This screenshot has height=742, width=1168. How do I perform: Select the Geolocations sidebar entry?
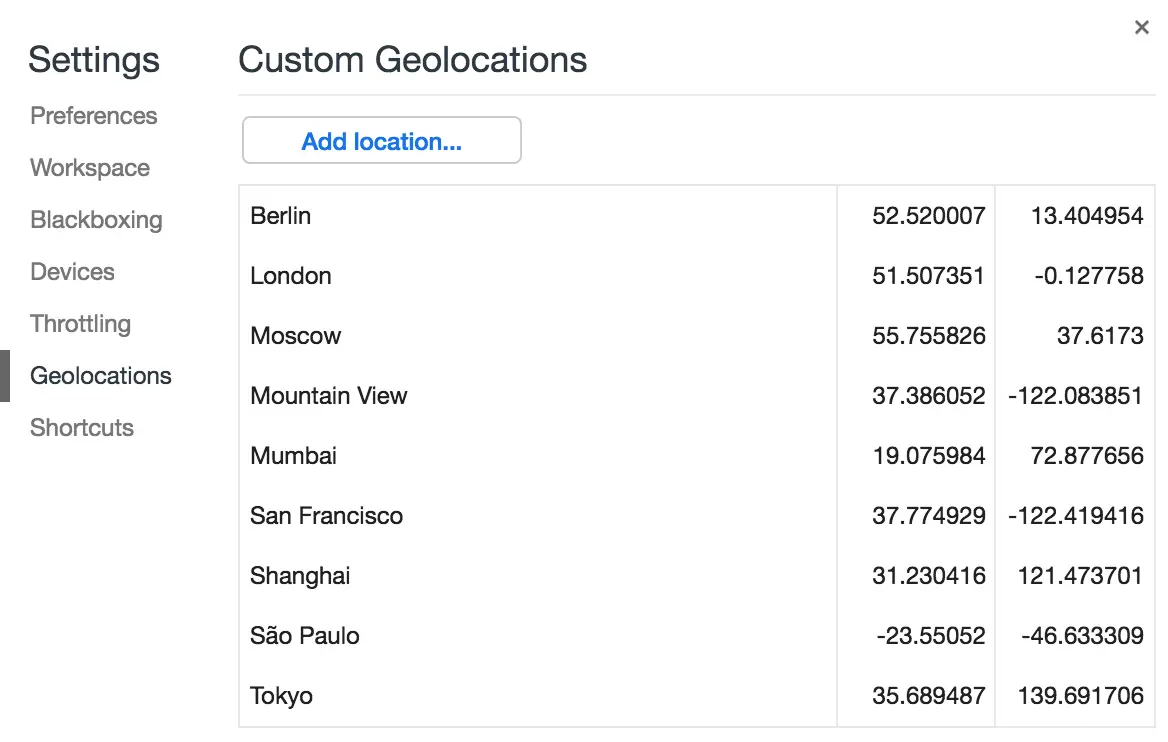(x=100, y=376)
